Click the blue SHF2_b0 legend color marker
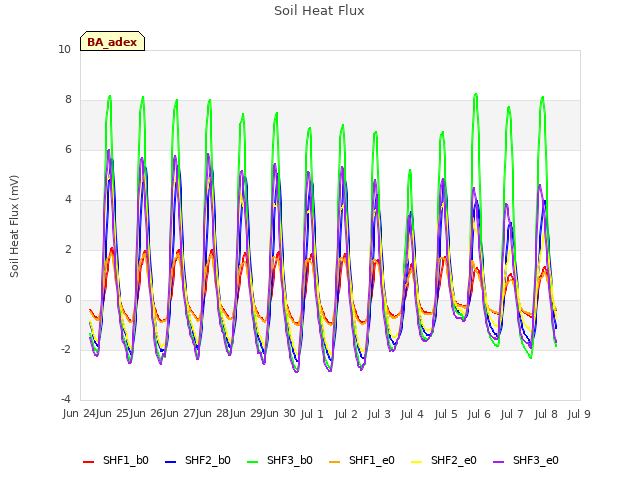The image size is (640, 480). tap(171, 462)
